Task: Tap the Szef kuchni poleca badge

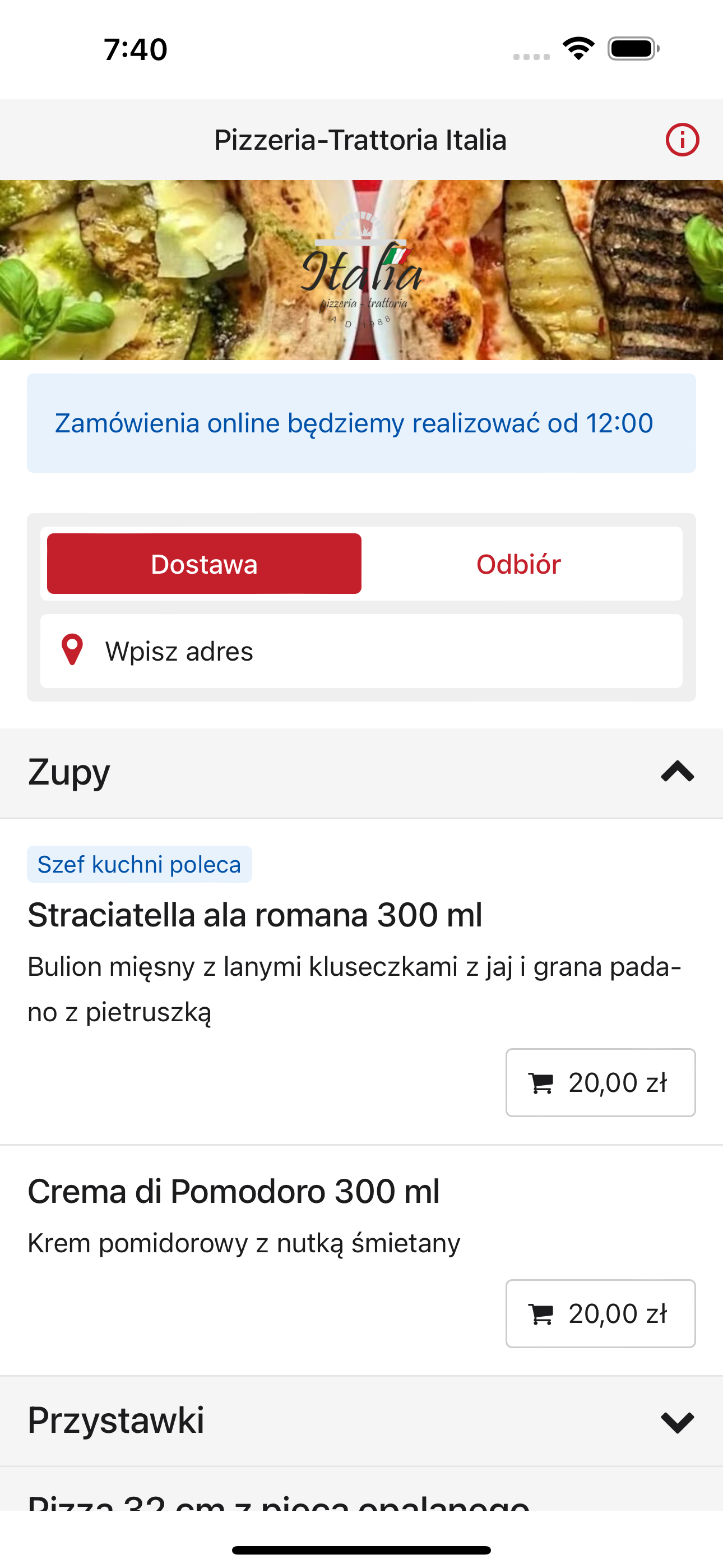Action: [140, 864]
